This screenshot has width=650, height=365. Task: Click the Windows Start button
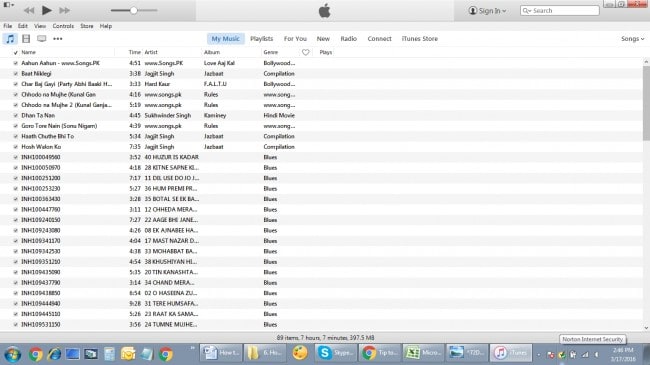click(x=12, y=354)
